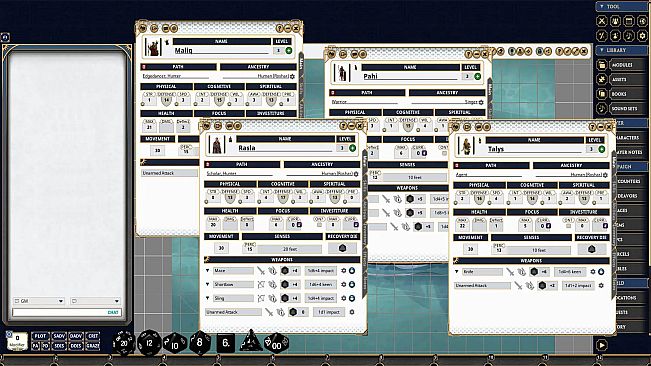
Task: Switch to Main side tab on Rasla's sheet
Action: pyautogui.click(x=365, y=160)
